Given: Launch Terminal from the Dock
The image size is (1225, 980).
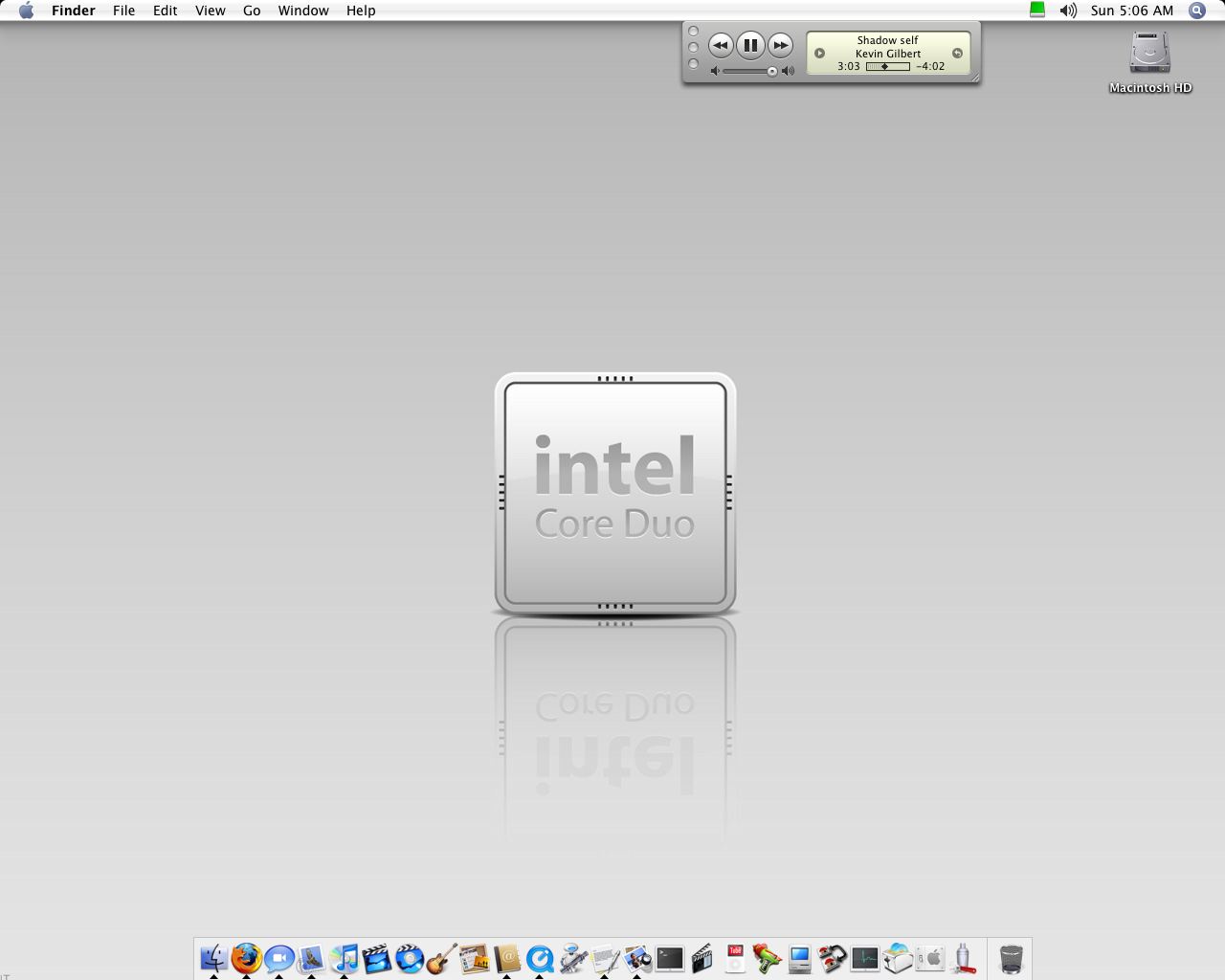Looking at the screenshot, I should (669, 957).
